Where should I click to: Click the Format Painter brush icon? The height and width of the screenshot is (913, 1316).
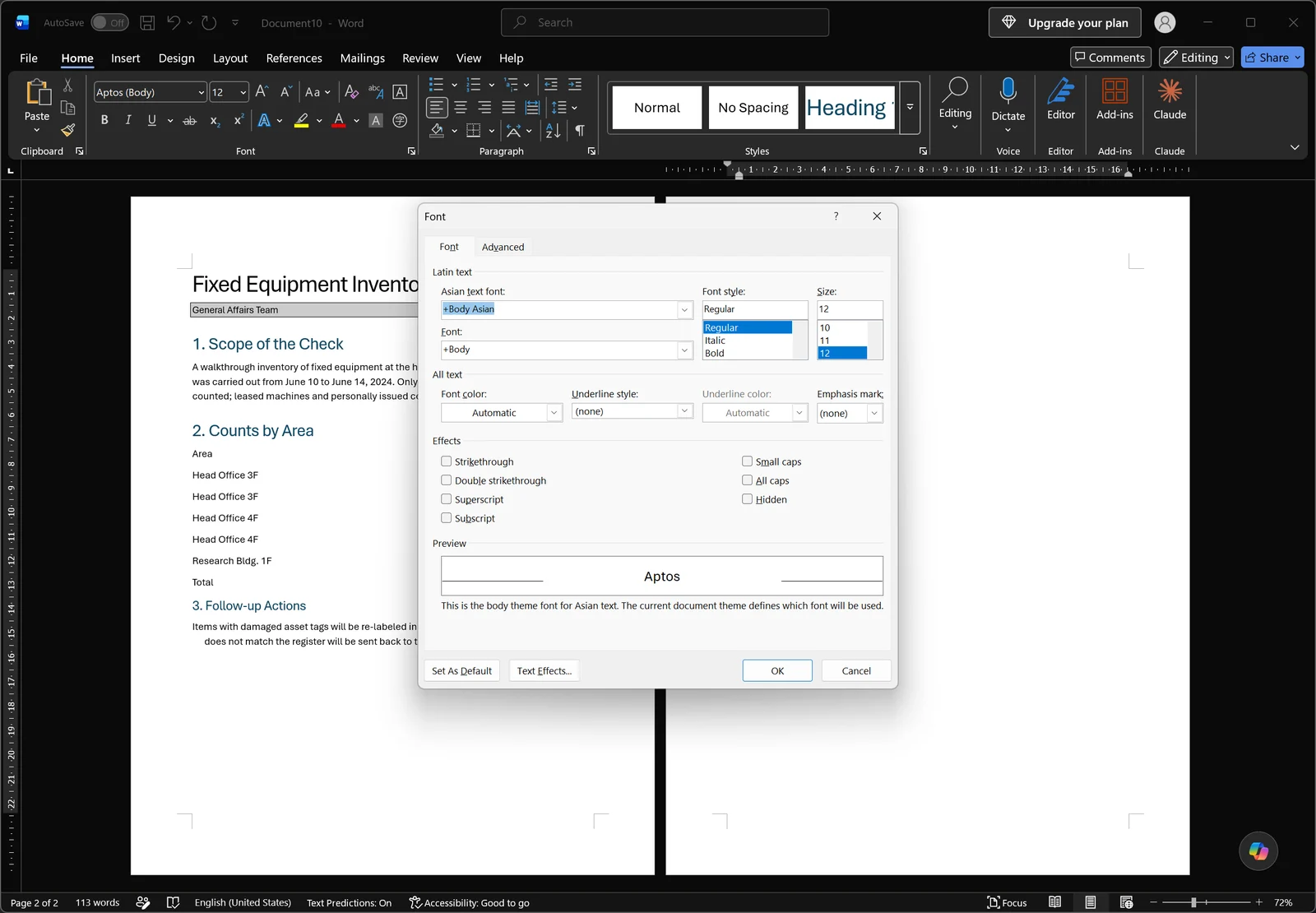[x=68, y=130]
